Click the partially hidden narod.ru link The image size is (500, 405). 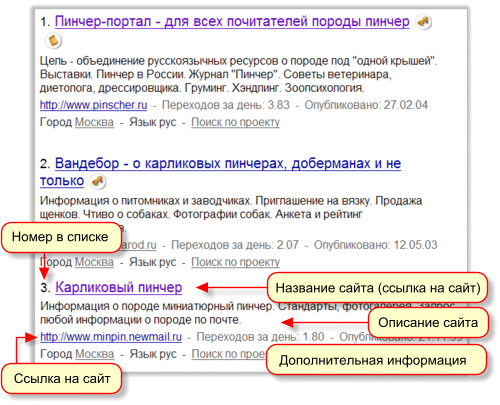(x=138, y=245)
